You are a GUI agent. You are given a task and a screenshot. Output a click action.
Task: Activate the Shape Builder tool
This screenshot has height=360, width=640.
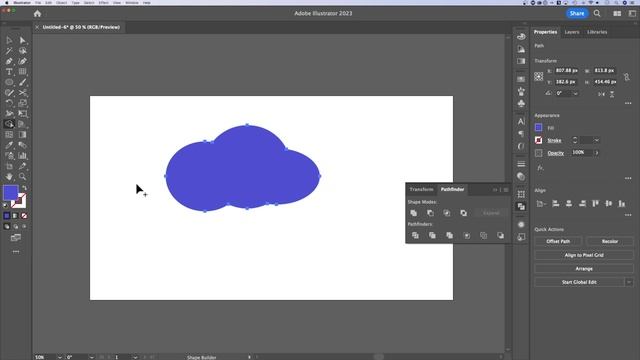(x=9, y=124)
